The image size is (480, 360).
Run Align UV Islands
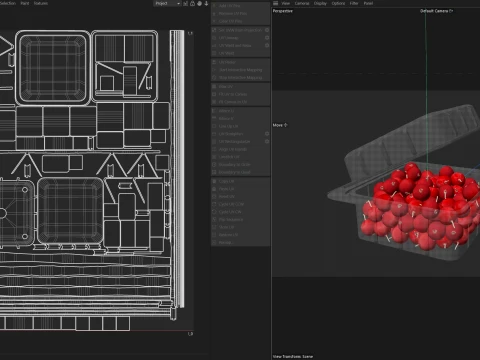tap(240, 149)
